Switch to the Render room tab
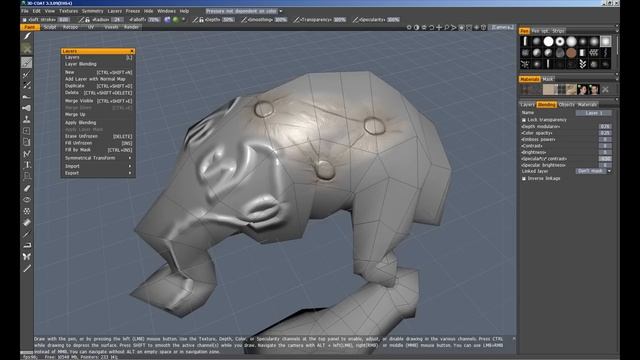 coord(131,27)
